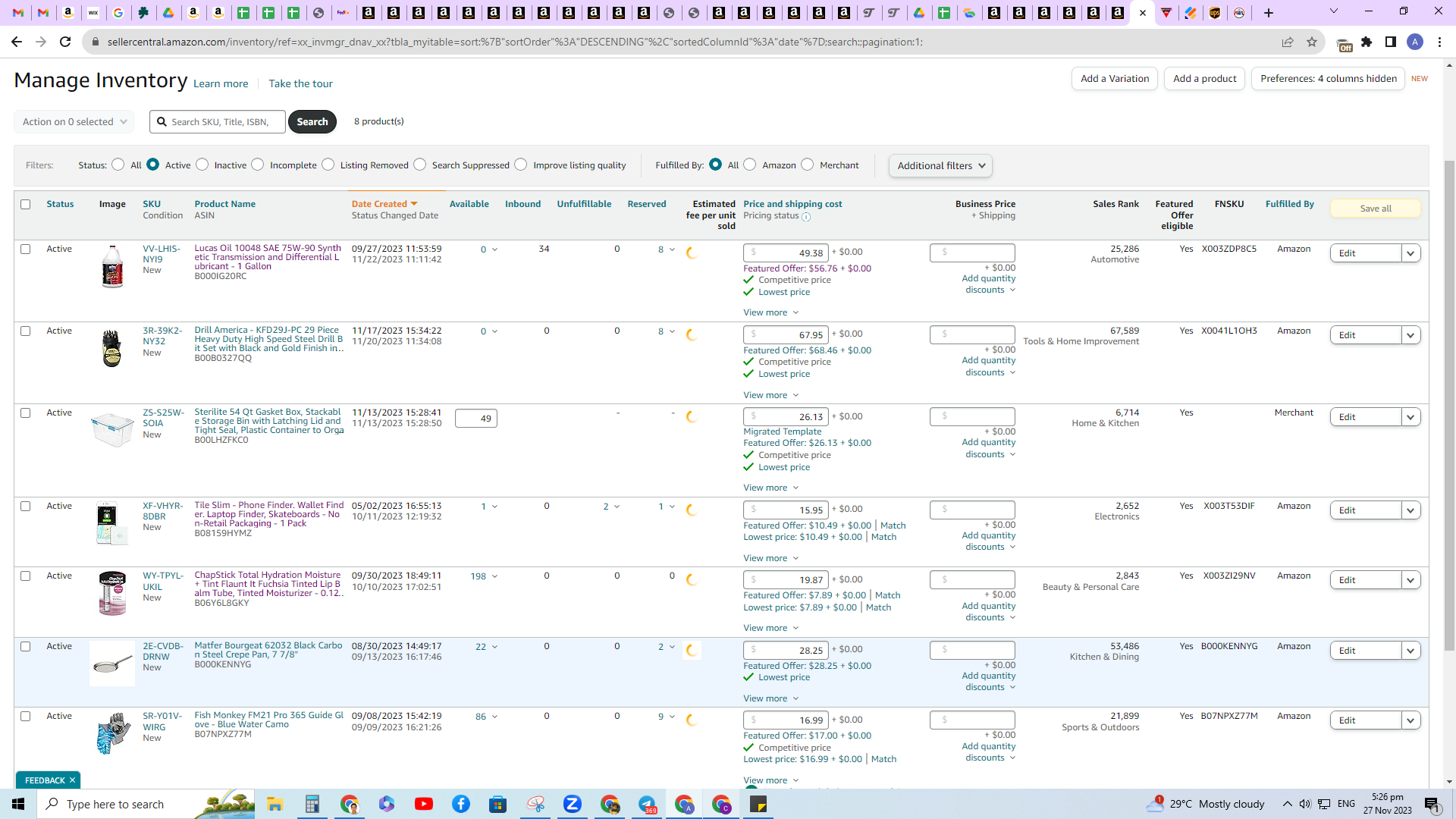
Task: Select the checkbox for the ChapStick row
Action: pos(26,576)
